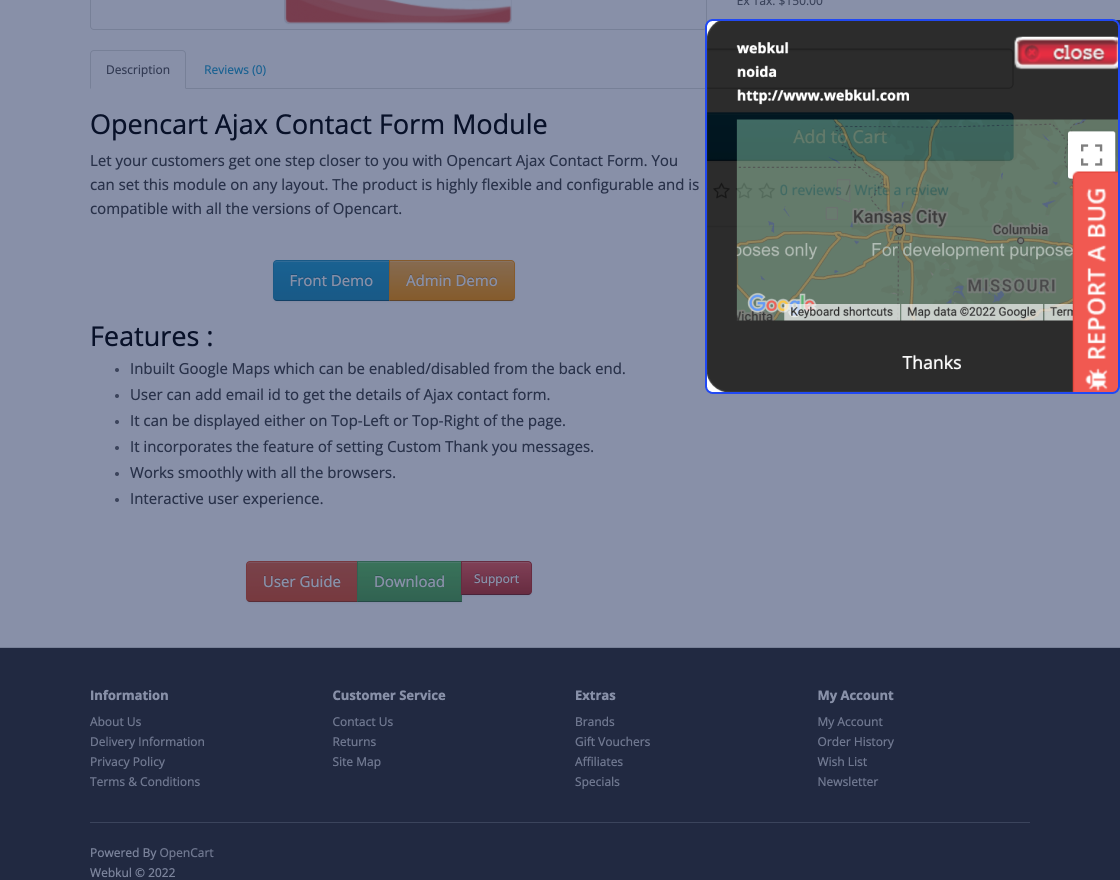This screenshot has height=880, width=1120.
Task: Click the green Download button
Action: (x=409, y=581)
